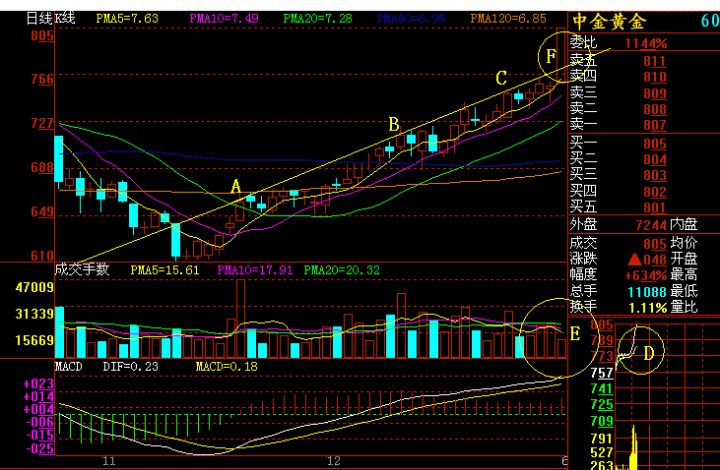Select the point labeled B on the chart
Screen dimensions: 720x470
[x=394, y=124]
